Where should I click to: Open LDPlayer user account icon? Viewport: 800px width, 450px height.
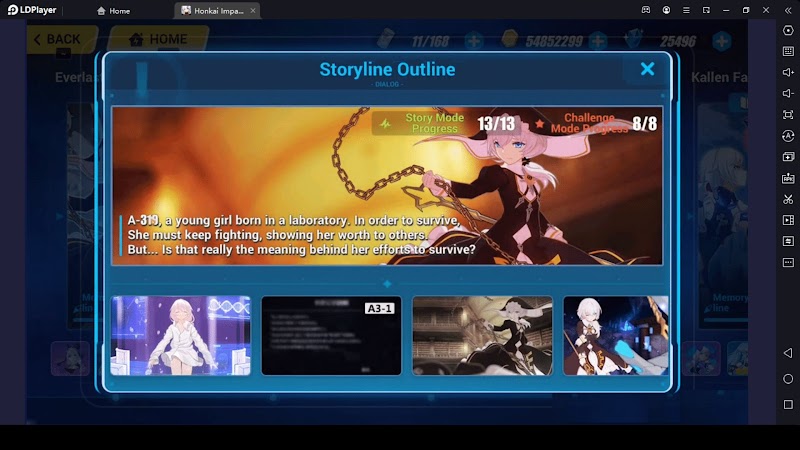666,10
